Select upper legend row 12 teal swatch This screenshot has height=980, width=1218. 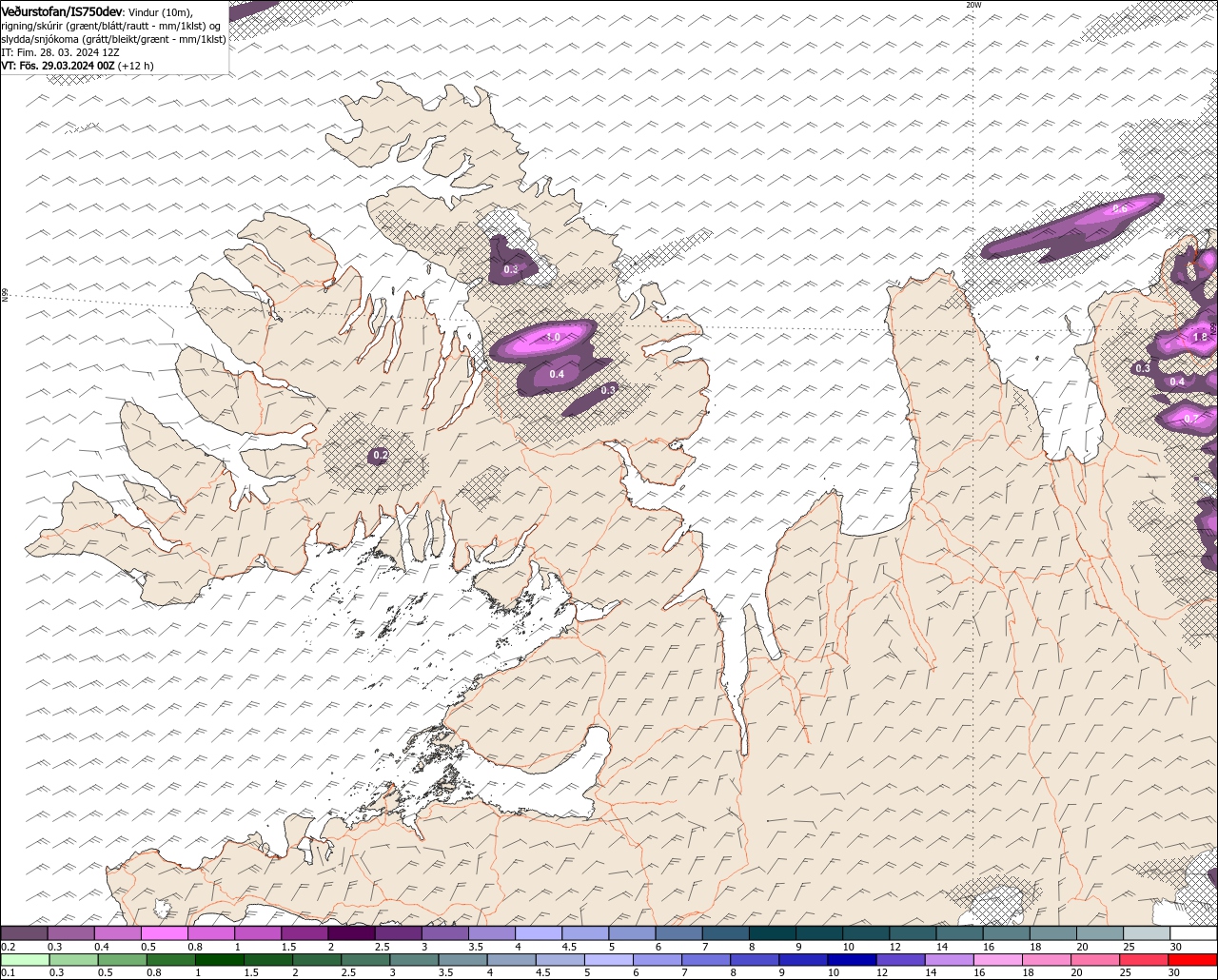coord(913,933)
